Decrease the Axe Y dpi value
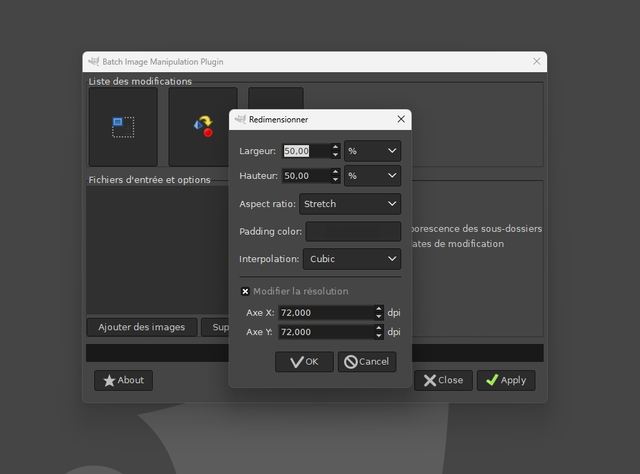640x474 pixels. (x=379, y=336)
